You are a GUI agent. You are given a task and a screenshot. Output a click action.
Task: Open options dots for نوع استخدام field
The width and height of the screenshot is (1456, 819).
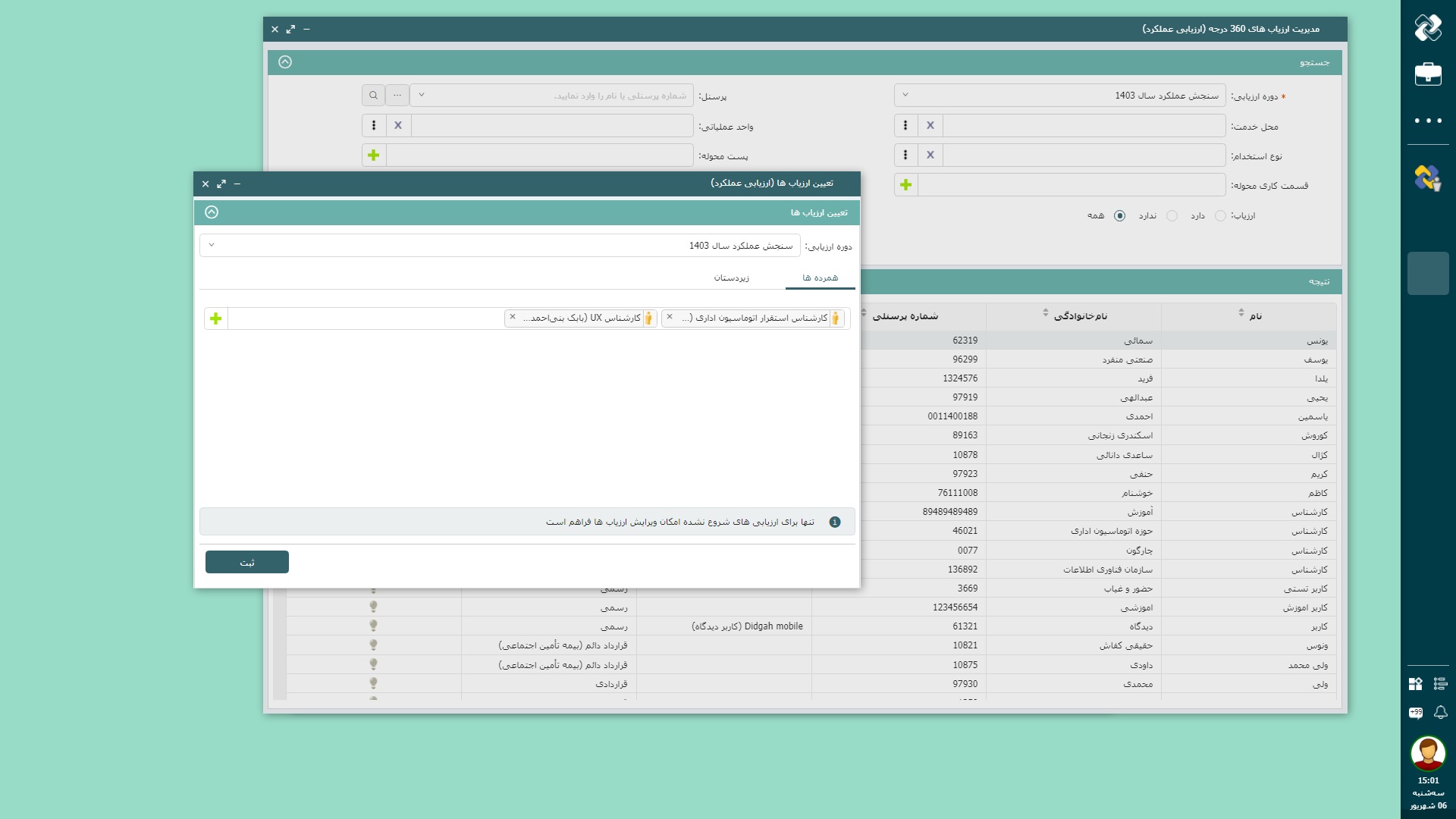coord(905,155)
